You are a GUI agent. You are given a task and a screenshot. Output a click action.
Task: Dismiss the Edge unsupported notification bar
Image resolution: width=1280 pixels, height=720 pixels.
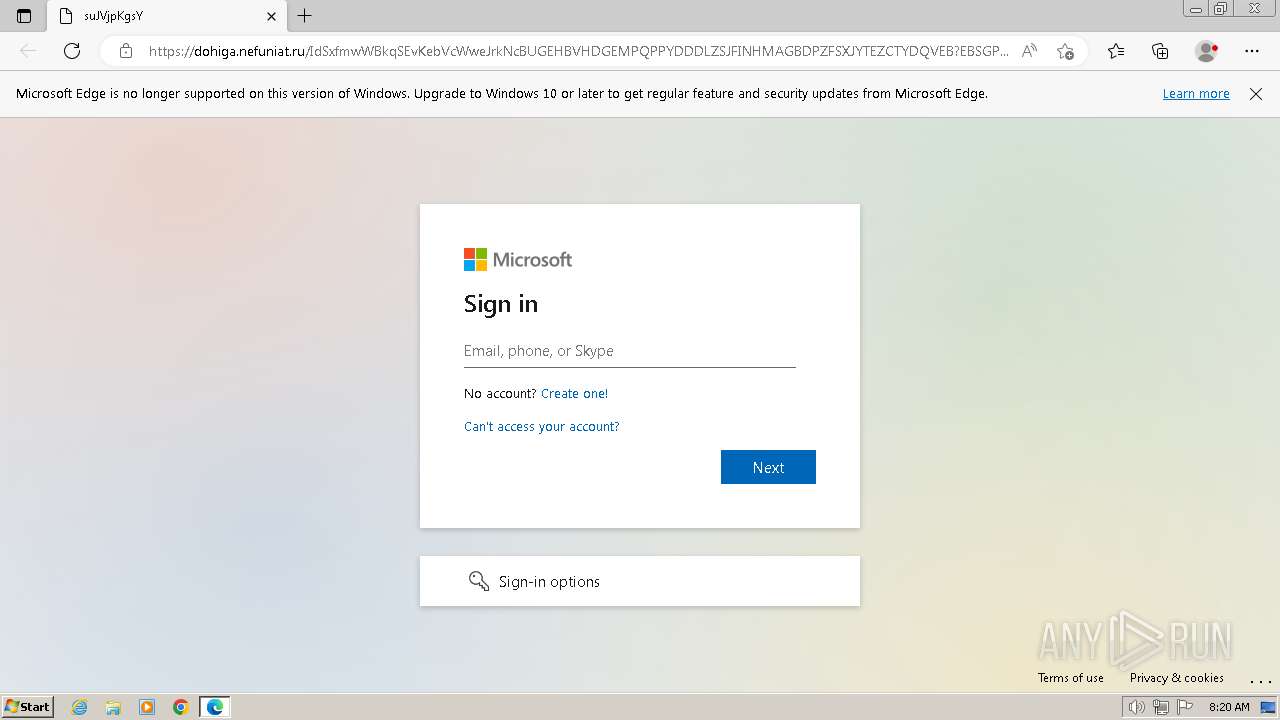(x=1256, y=94)
